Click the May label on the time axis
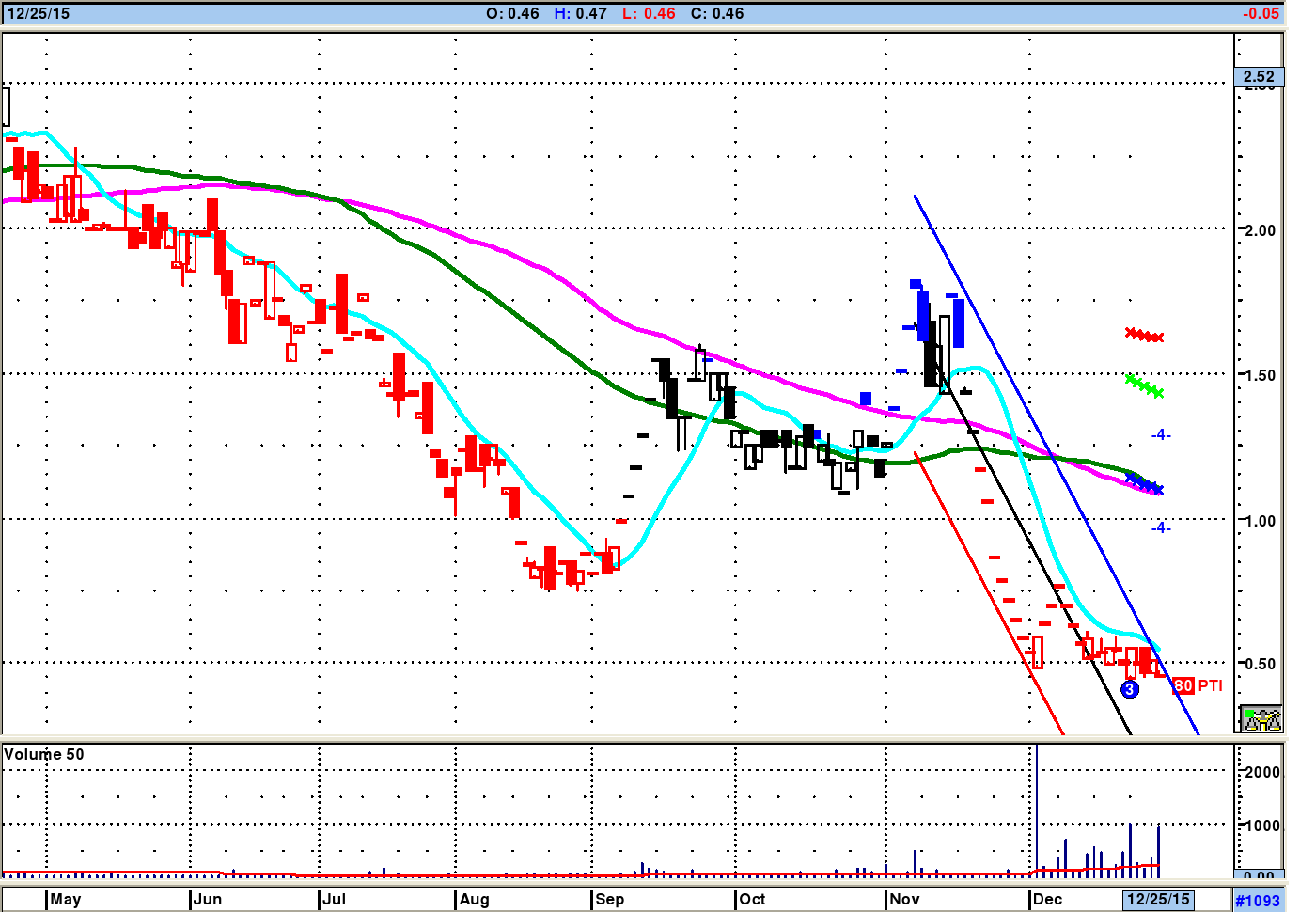The height and width of the screenshot is (912, 1316). click(x=66, y=899)
